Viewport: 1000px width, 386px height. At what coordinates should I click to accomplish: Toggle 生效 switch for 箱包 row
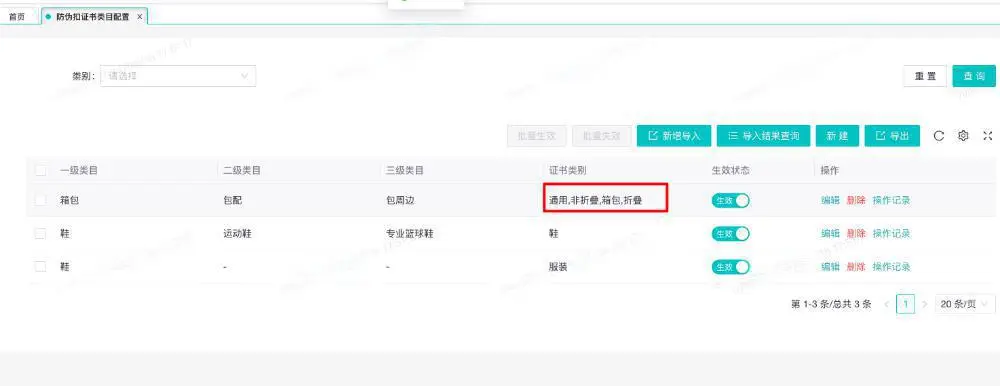731,200
